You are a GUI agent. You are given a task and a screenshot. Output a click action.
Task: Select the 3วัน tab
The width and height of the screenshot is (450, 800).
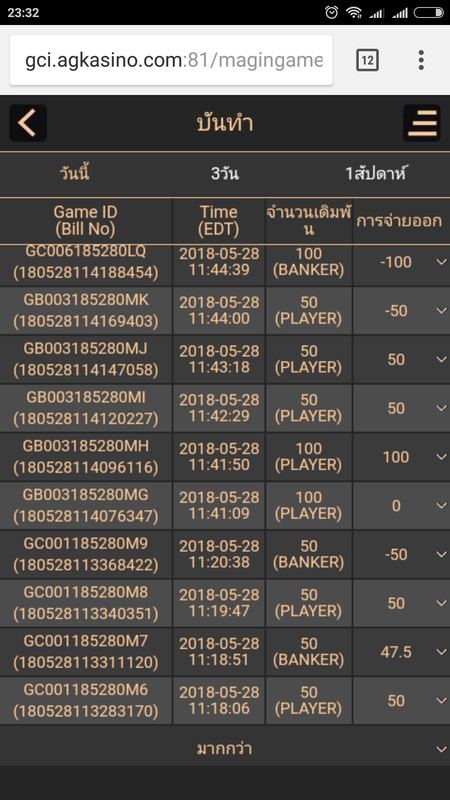coord(224,173)
